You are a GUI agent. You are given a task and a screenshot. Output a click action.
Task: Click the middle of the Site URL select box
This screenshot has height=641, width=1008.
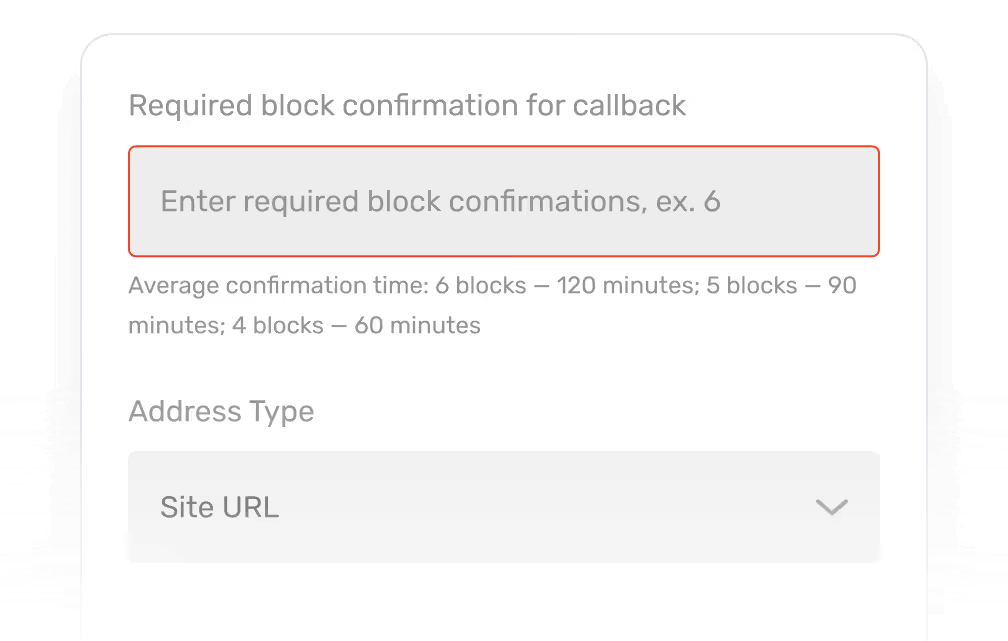tap(503, 507)
